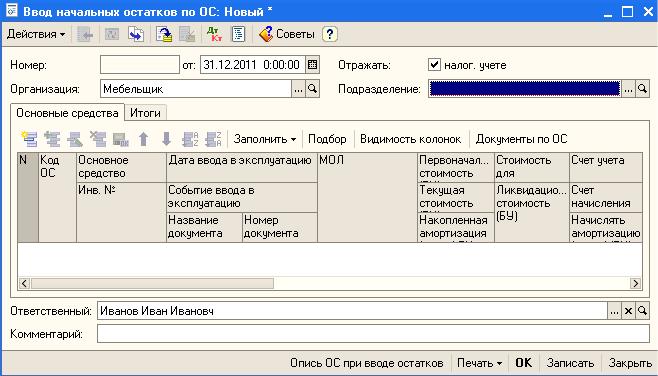Click the delete-row icon in the table toolbar

pyautogui.click(x=98, y=139)
